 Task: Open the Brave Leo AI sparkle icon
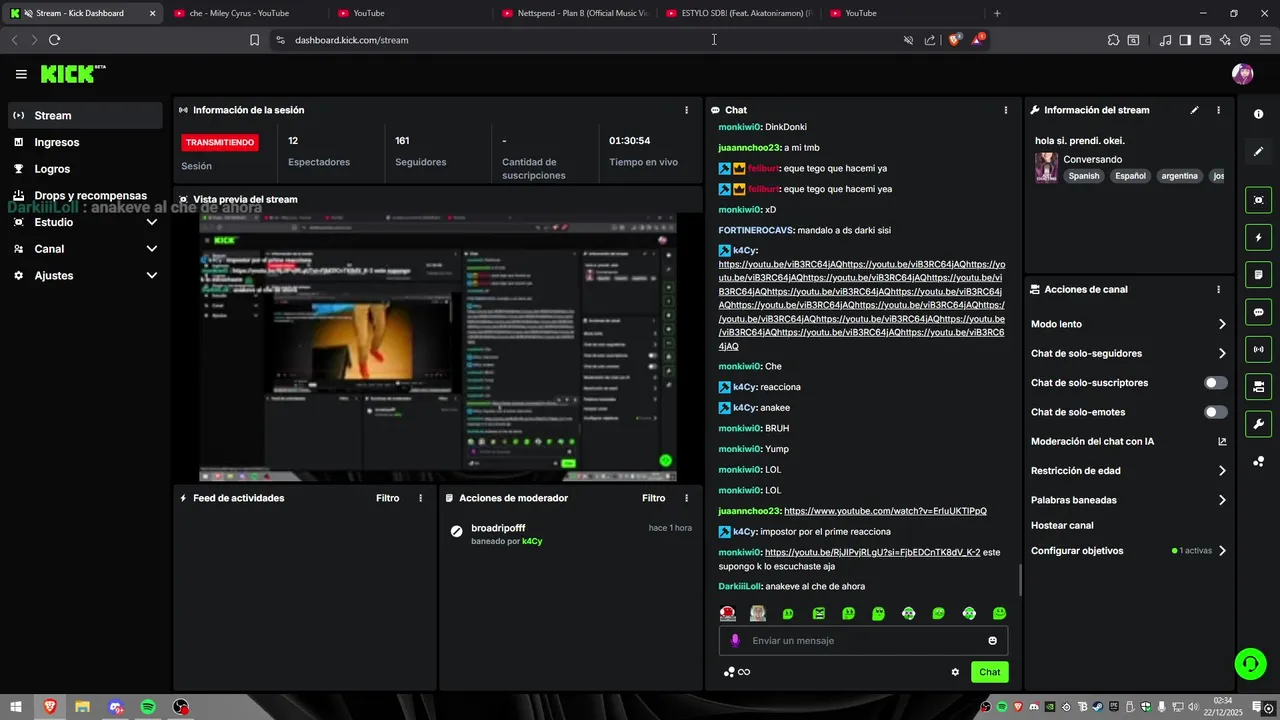tap(1225, 40)
